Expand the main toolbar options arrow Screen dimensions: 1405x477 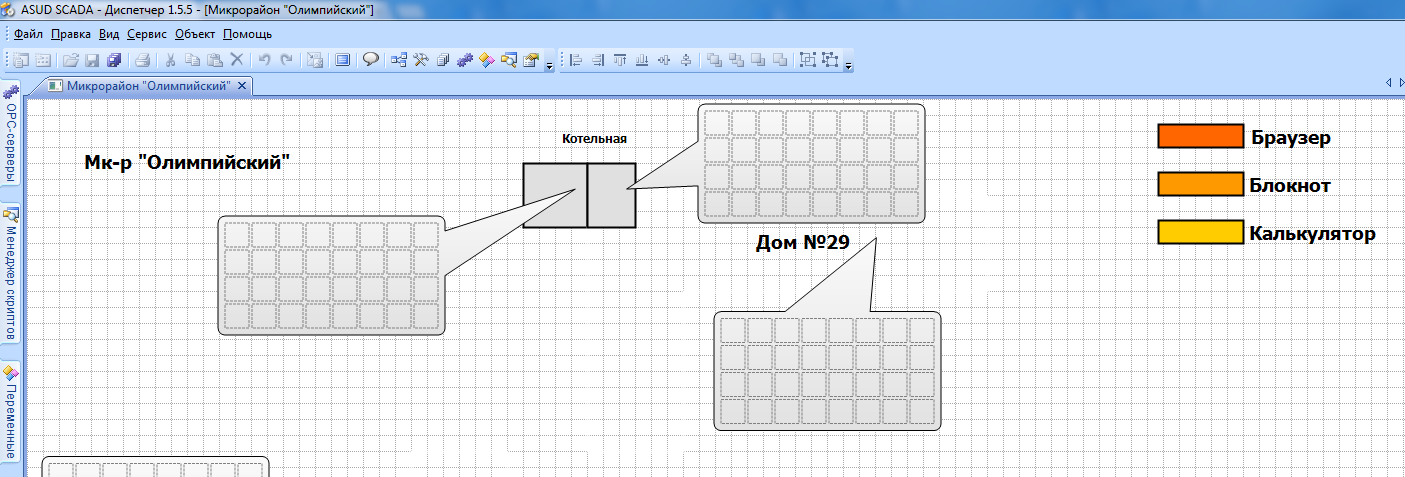pyautogui.click(x=550, y=66)
